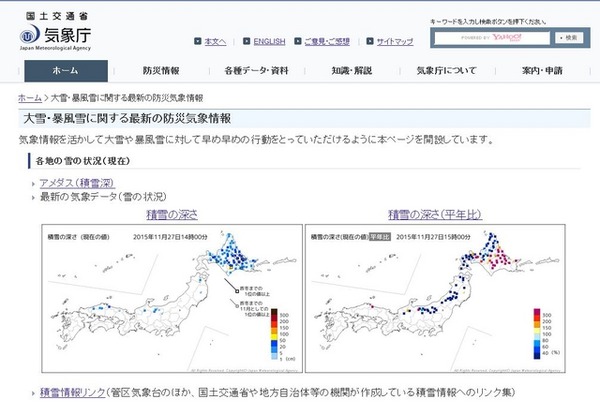Image resolution: width=600 pixels, height=414 pixels.
Task: Click the 平年比 highlighted label on right map
Action: click(380, 237)
